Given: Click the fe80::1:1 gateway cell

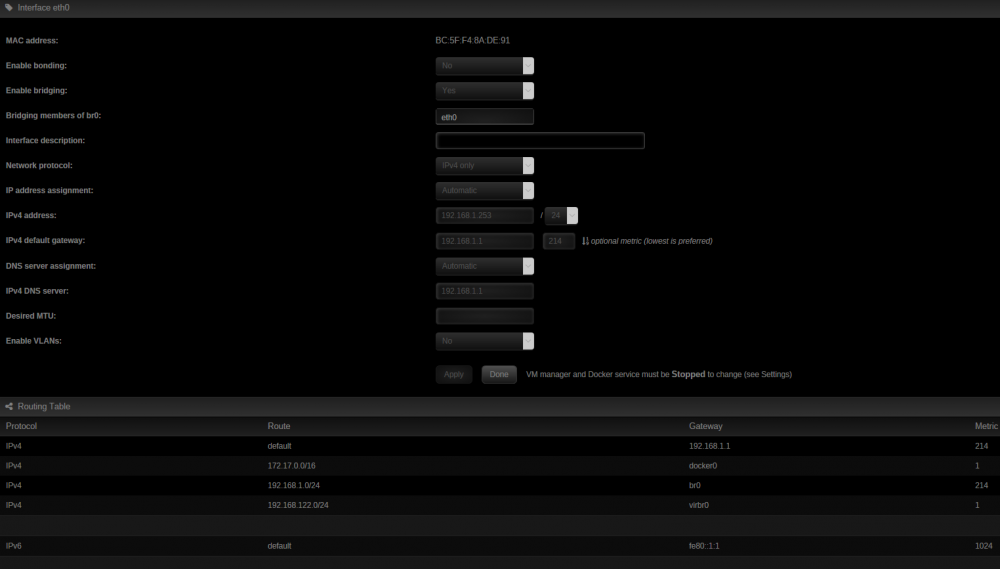Looking at the screenshot, I should [x=704, y=546].
